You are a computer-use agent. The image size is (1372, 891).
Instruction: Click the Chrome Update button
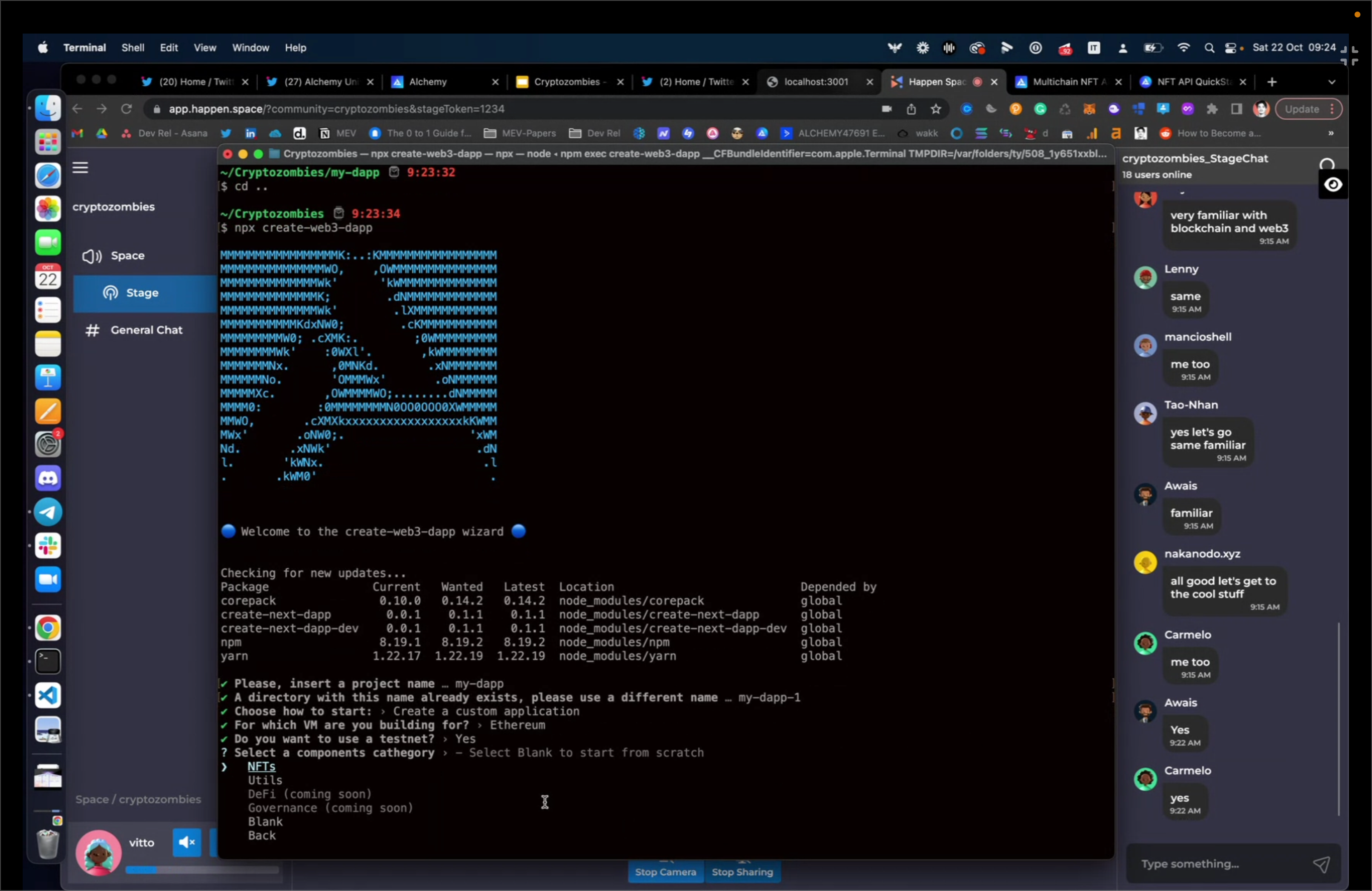click(x=1302, y=109)
